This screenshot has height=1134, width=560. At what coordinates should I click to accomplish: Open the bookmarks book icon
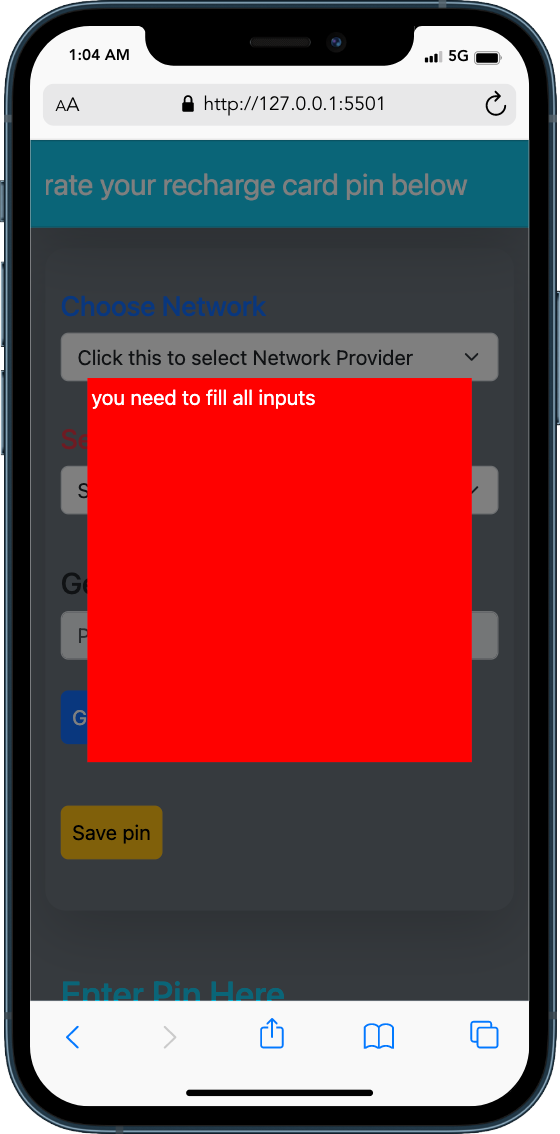pyautogui.click(x=378, y=1036)
